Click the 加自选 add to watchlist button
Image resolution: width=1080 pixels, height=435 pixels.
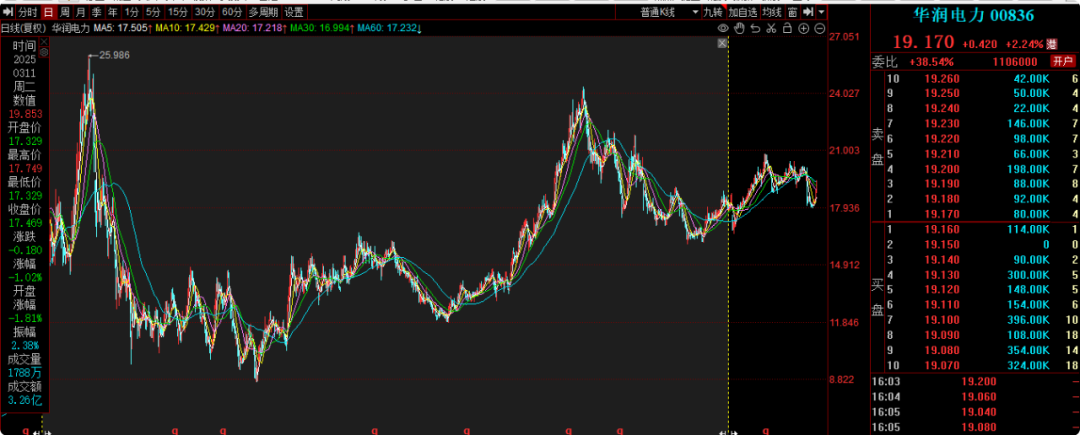click(743, 12)
